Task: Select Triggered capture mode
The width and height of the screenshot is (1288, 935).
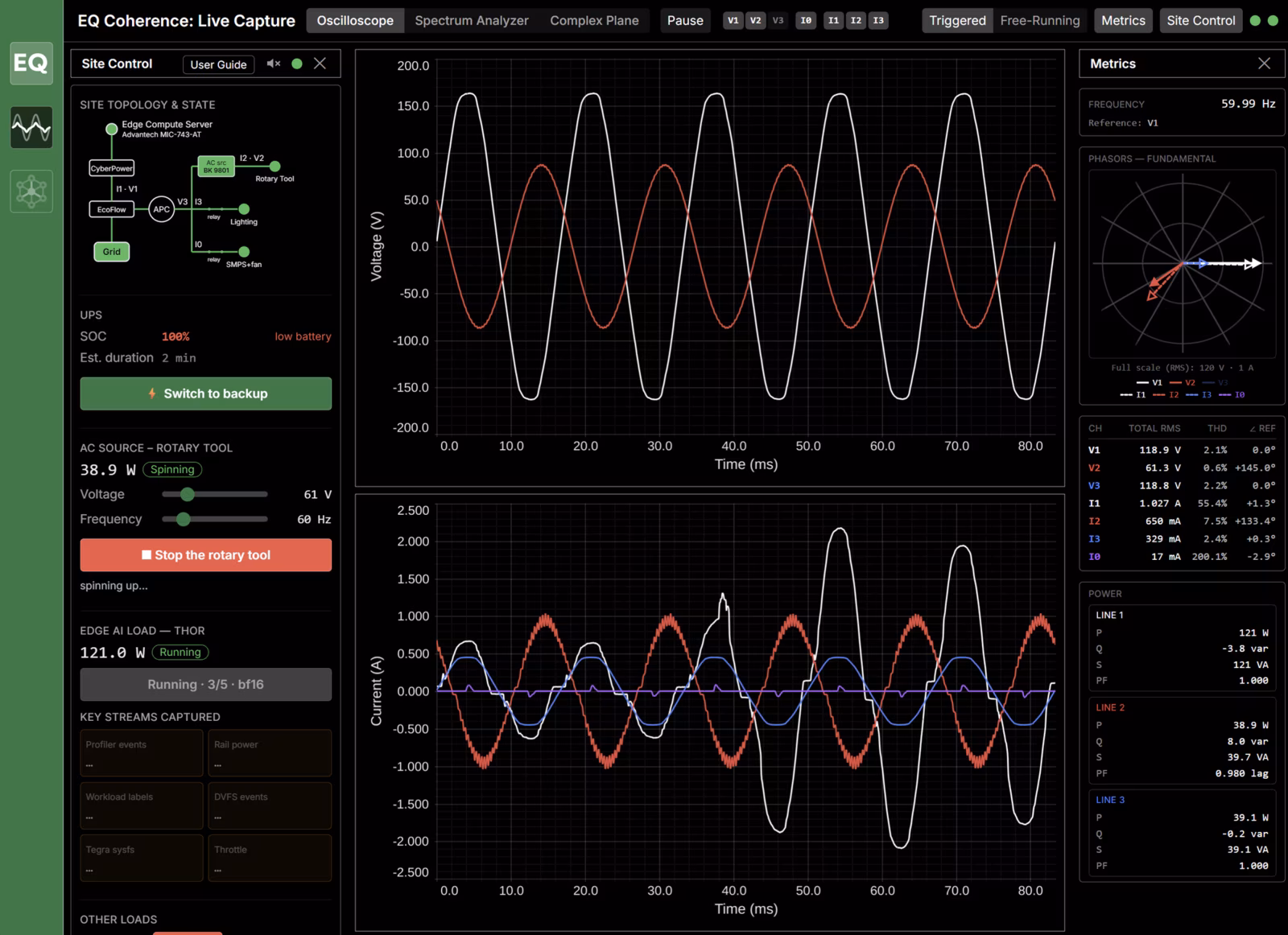Action: pyautogui.click(x=957, y=21)
